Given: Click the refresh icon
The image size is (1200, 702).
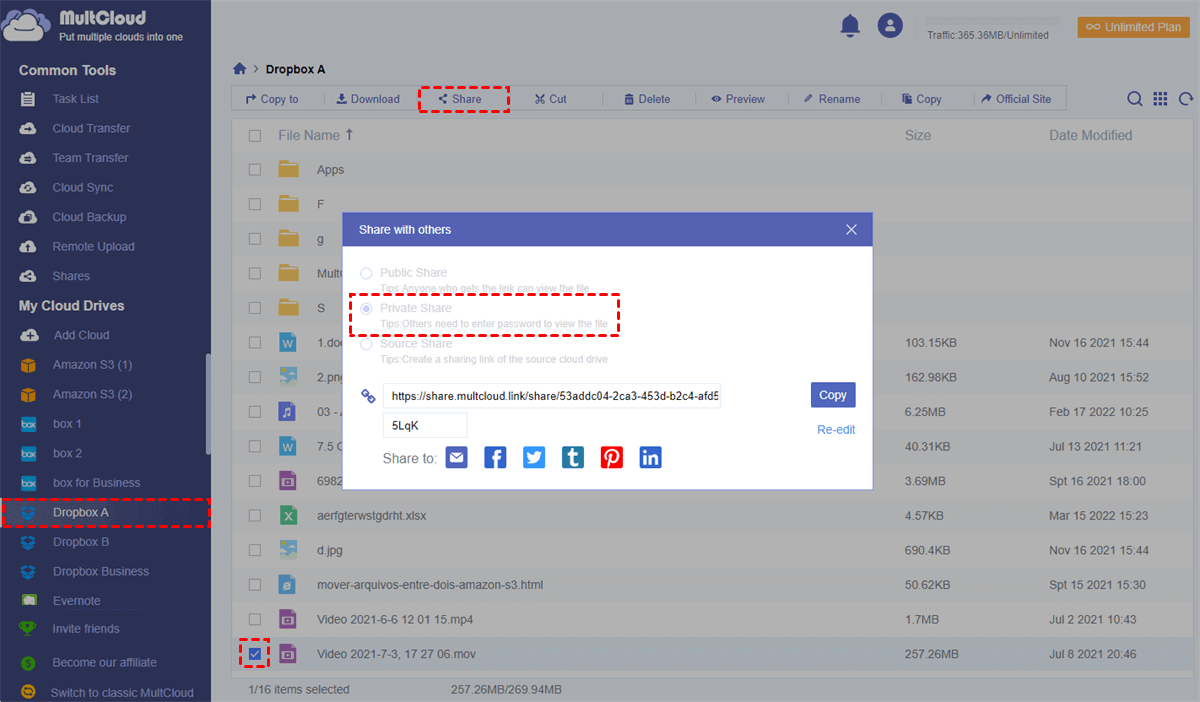Looking at the screenshot, I should (x=1186, y=99).
